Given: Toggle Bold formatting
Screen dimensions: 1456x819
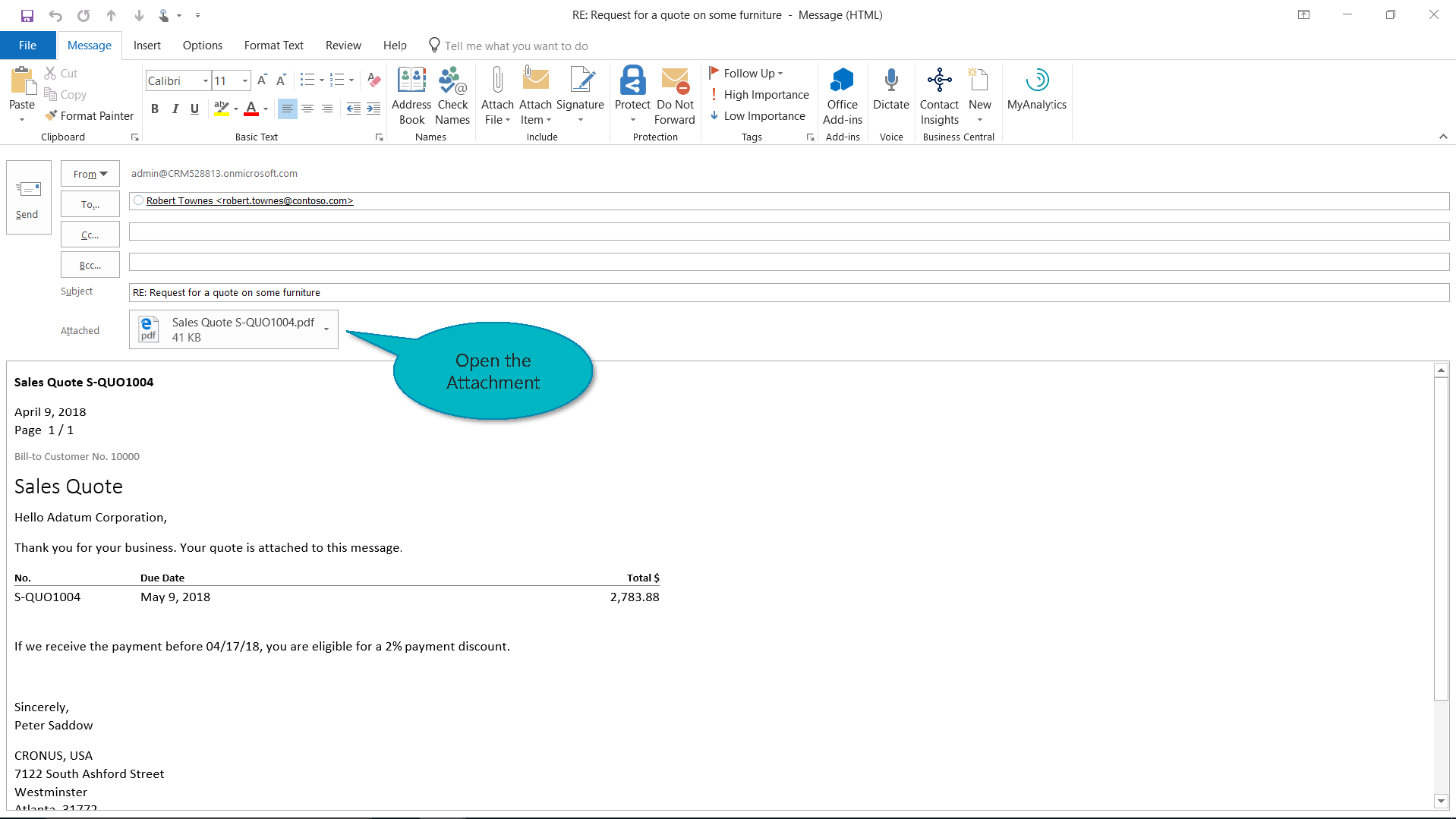Looking at the screenshot, I should (x=155, y=109).
